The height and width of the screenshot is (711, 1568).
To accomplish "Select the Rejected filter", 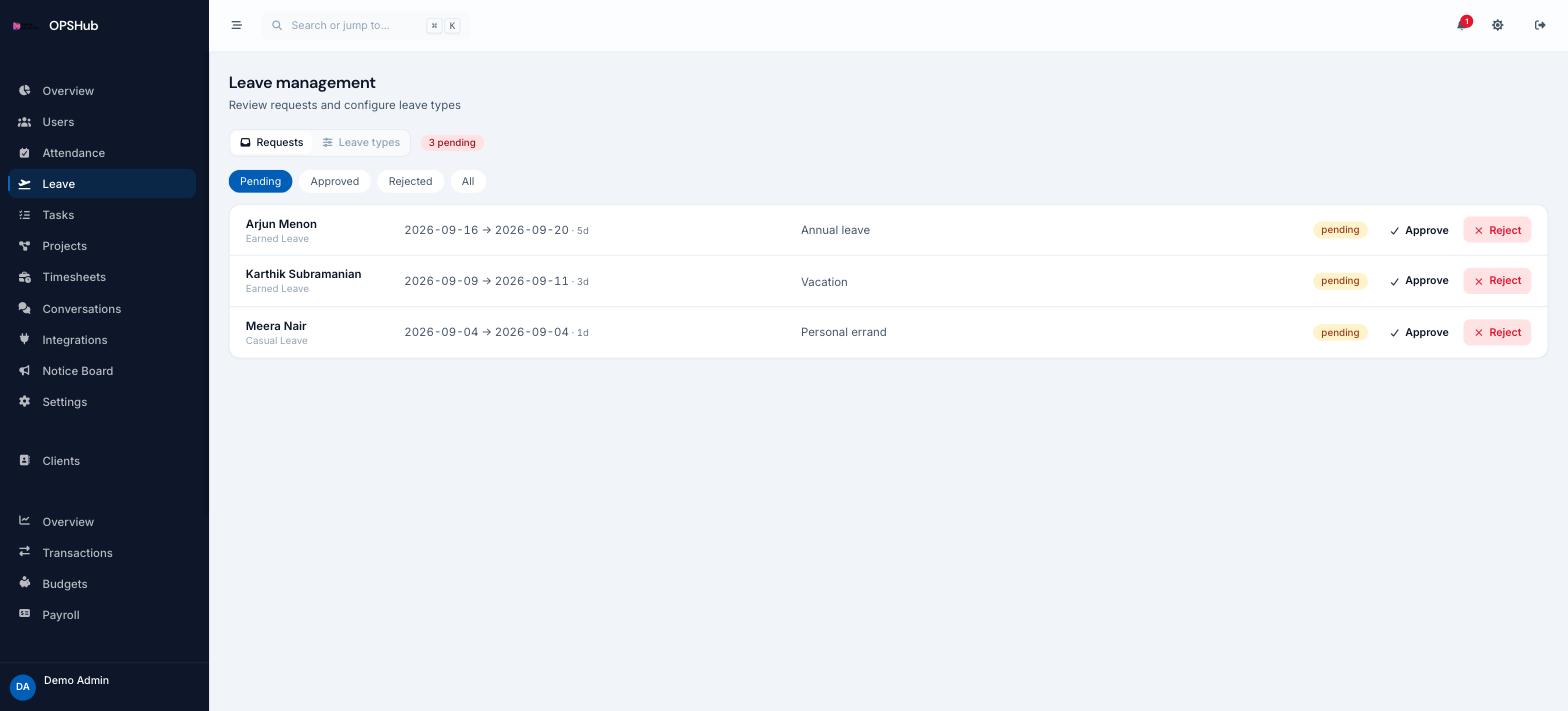I will 410,181.
